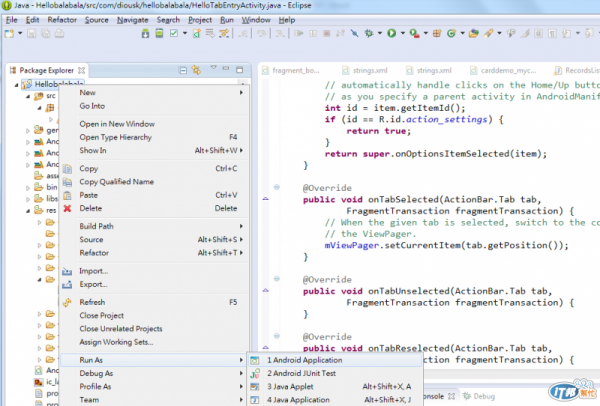The image size is (600, 406).
Task: Choose Paste in the context menu
Action: pos(155,195)
